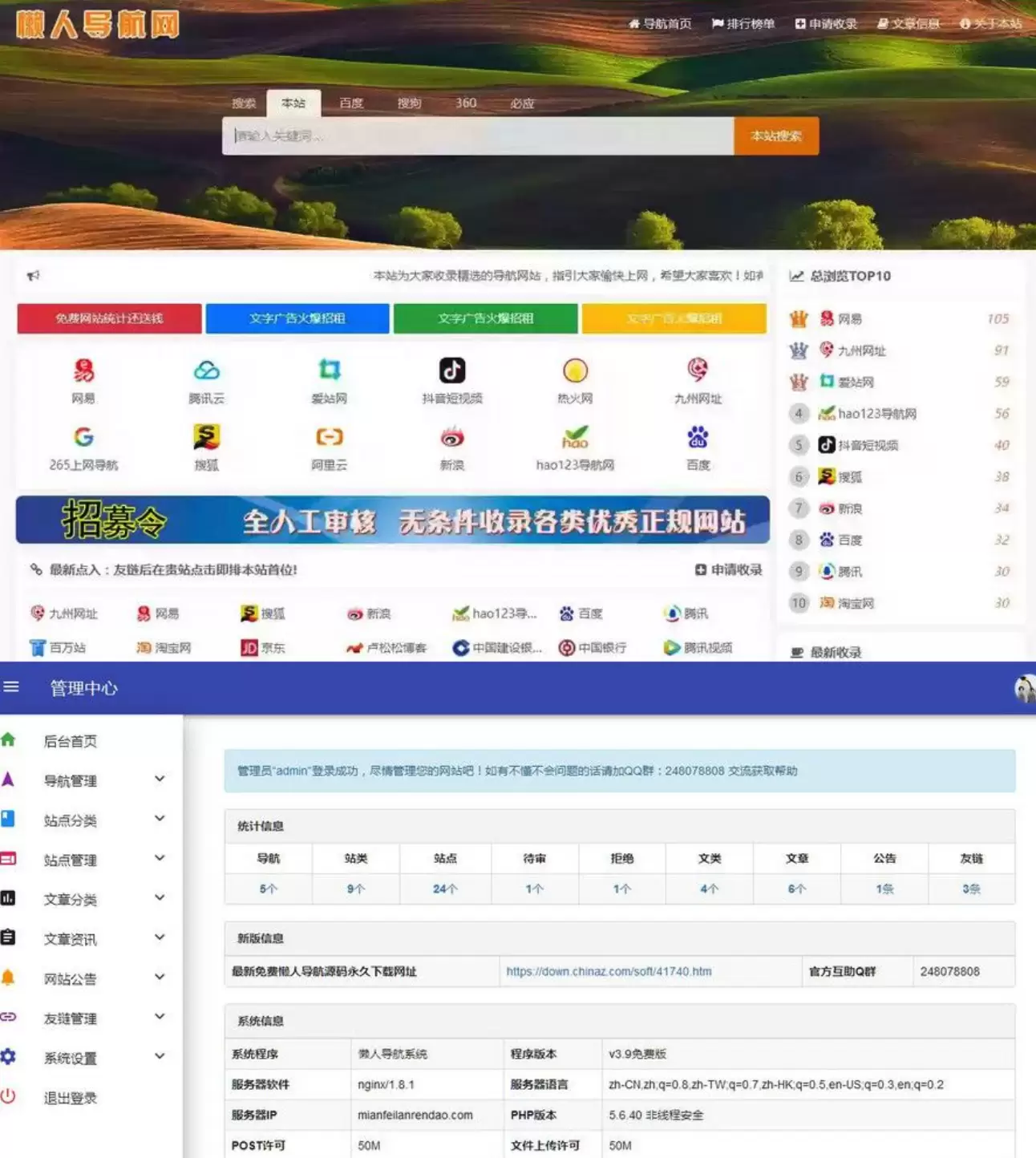
Task: Open 导航首页 in top navigation
Action: coord(660,24)
